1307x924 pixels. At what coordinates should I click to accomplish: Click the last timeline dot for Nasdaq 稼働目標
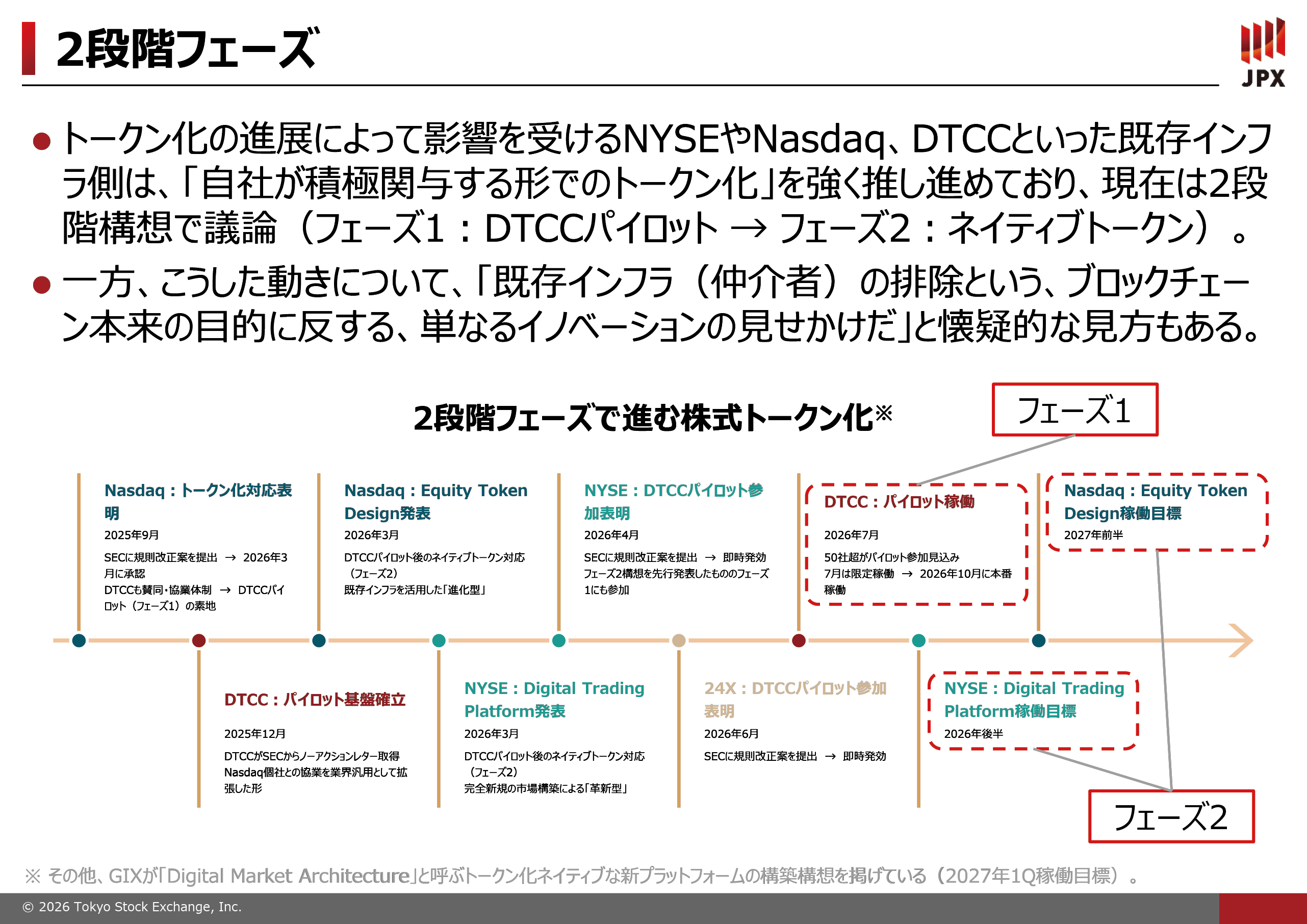tap(1038, 640)
